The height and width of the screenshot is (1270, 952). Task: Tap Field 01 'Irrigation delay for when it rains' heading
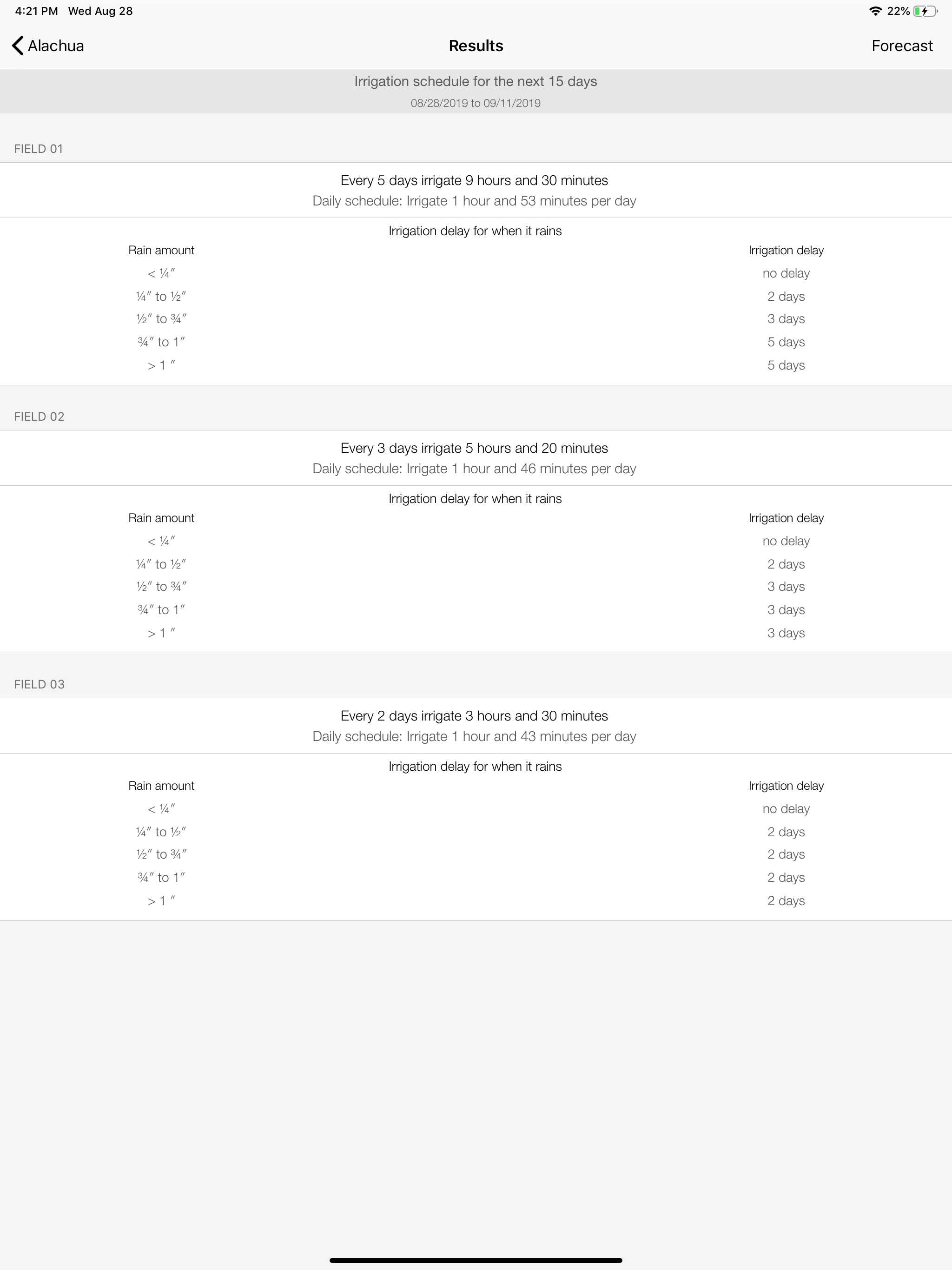click(476, 231)
